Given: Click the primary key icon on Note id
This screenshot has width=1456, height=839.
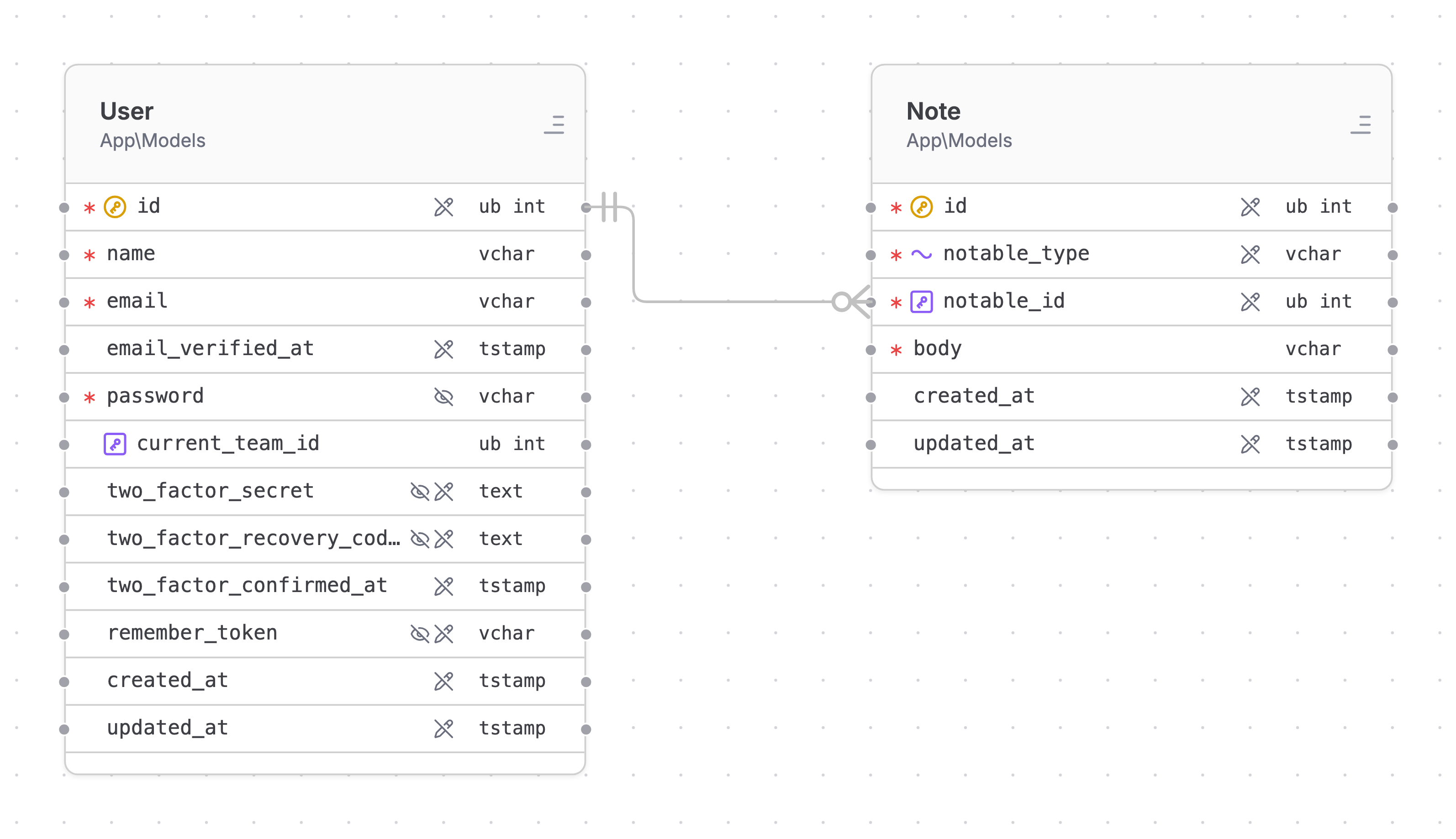Looking at the screenshot, I should click(x=921, y=207).
